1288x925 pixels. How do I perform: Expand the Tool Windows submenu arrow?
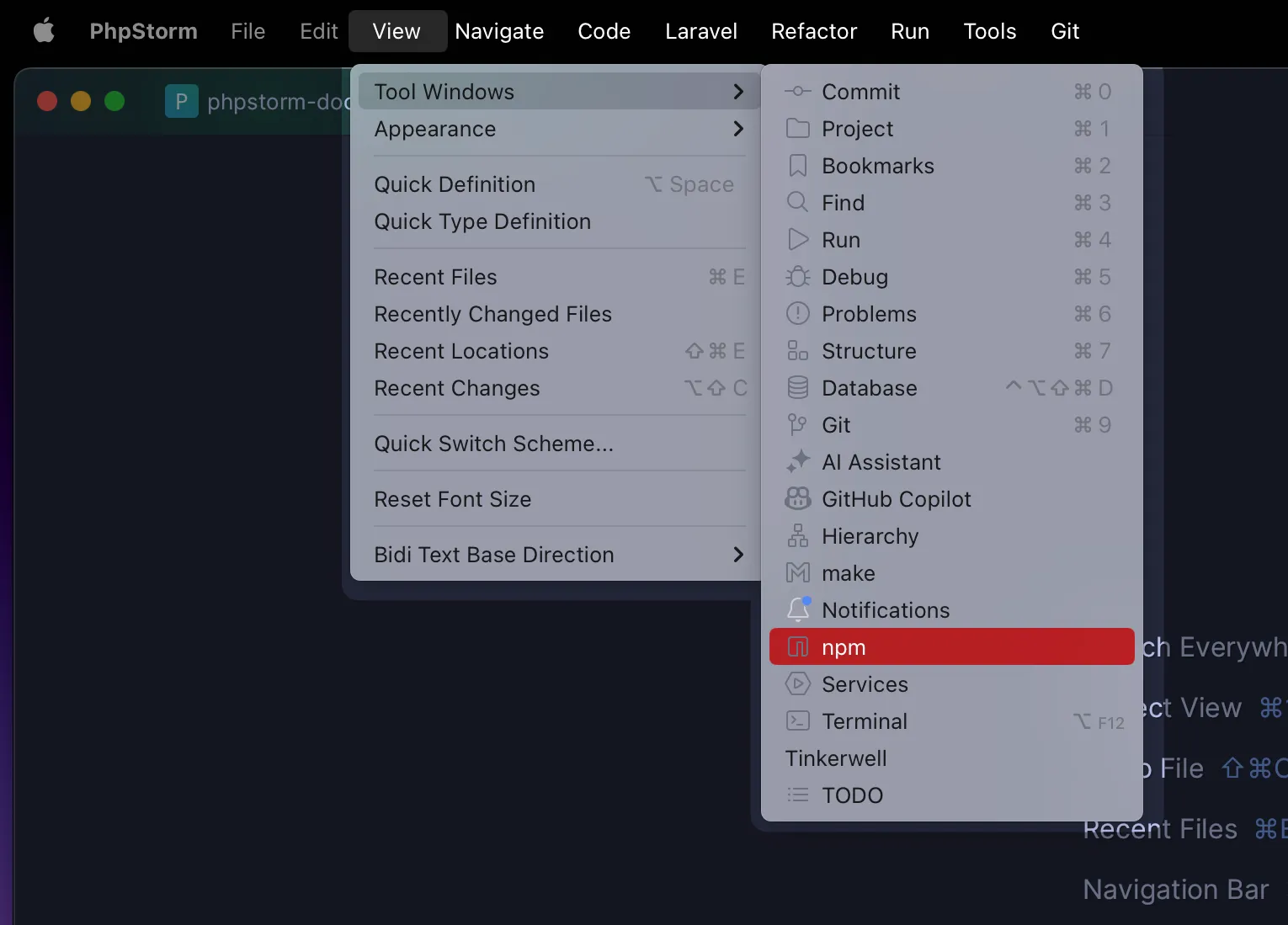point(738,92)
